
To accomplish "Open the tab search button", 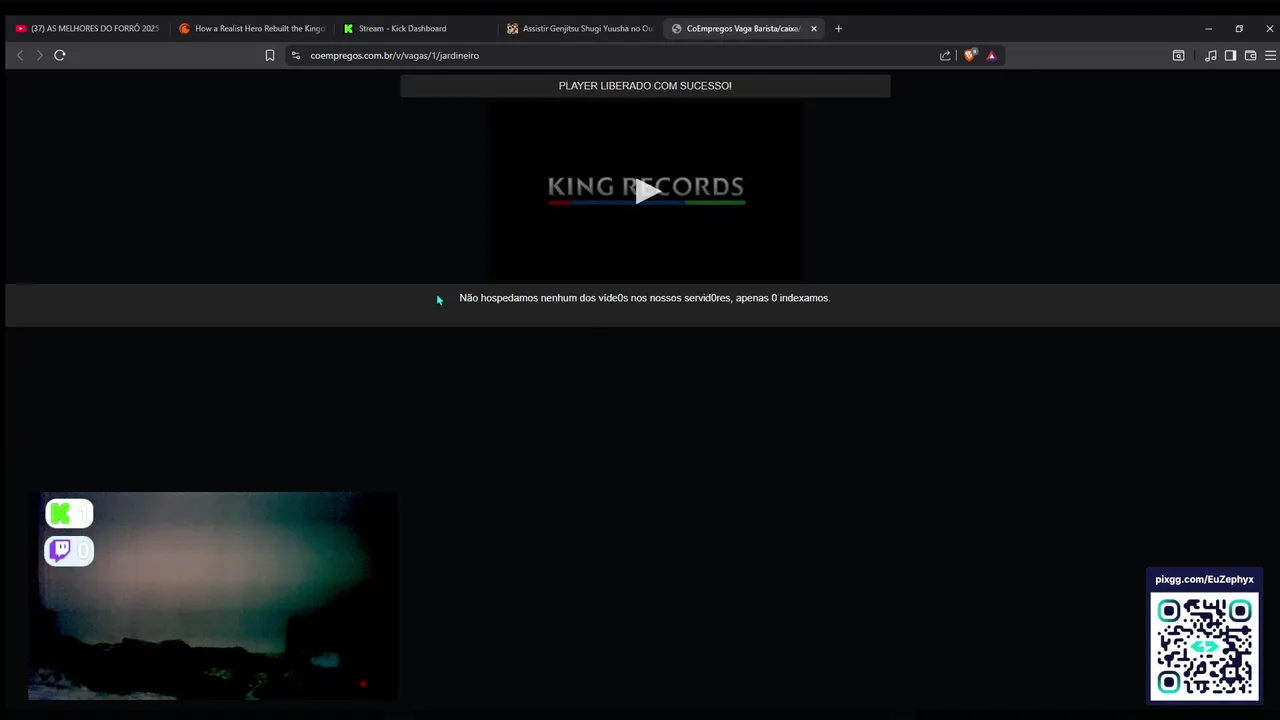I will 1179,55.
